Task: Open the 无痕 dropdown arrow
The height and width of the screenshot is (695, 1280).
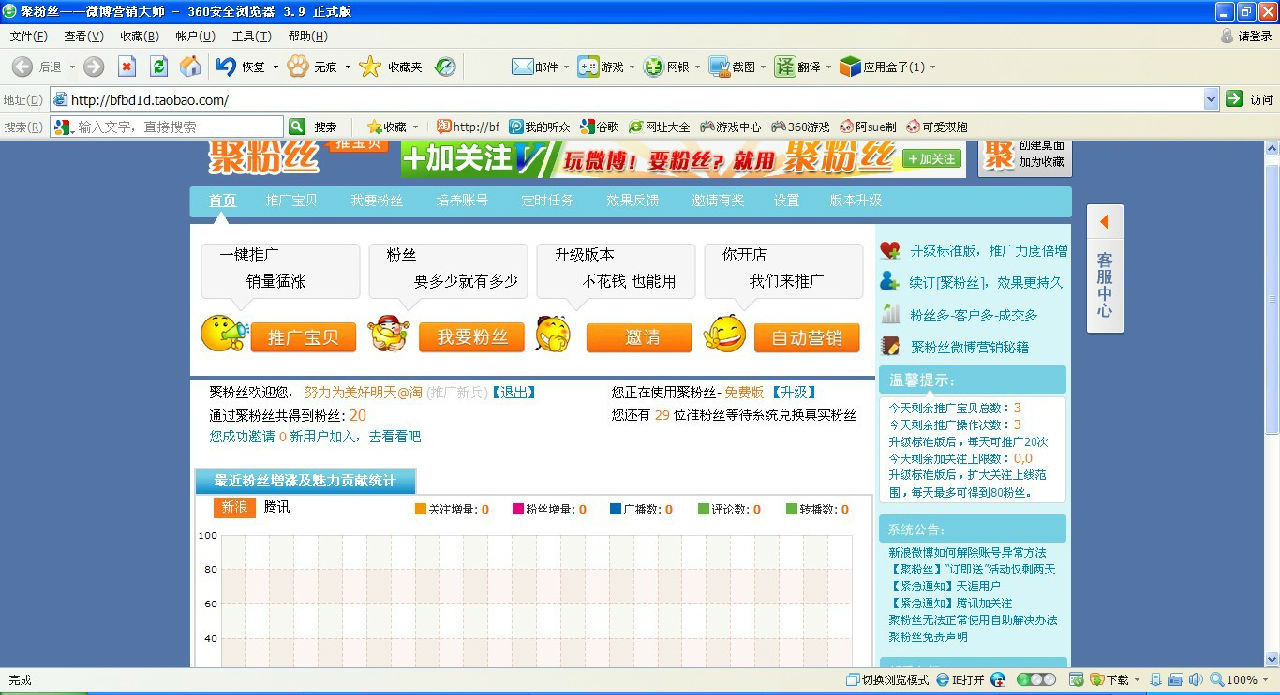Action: click(347, 67)
